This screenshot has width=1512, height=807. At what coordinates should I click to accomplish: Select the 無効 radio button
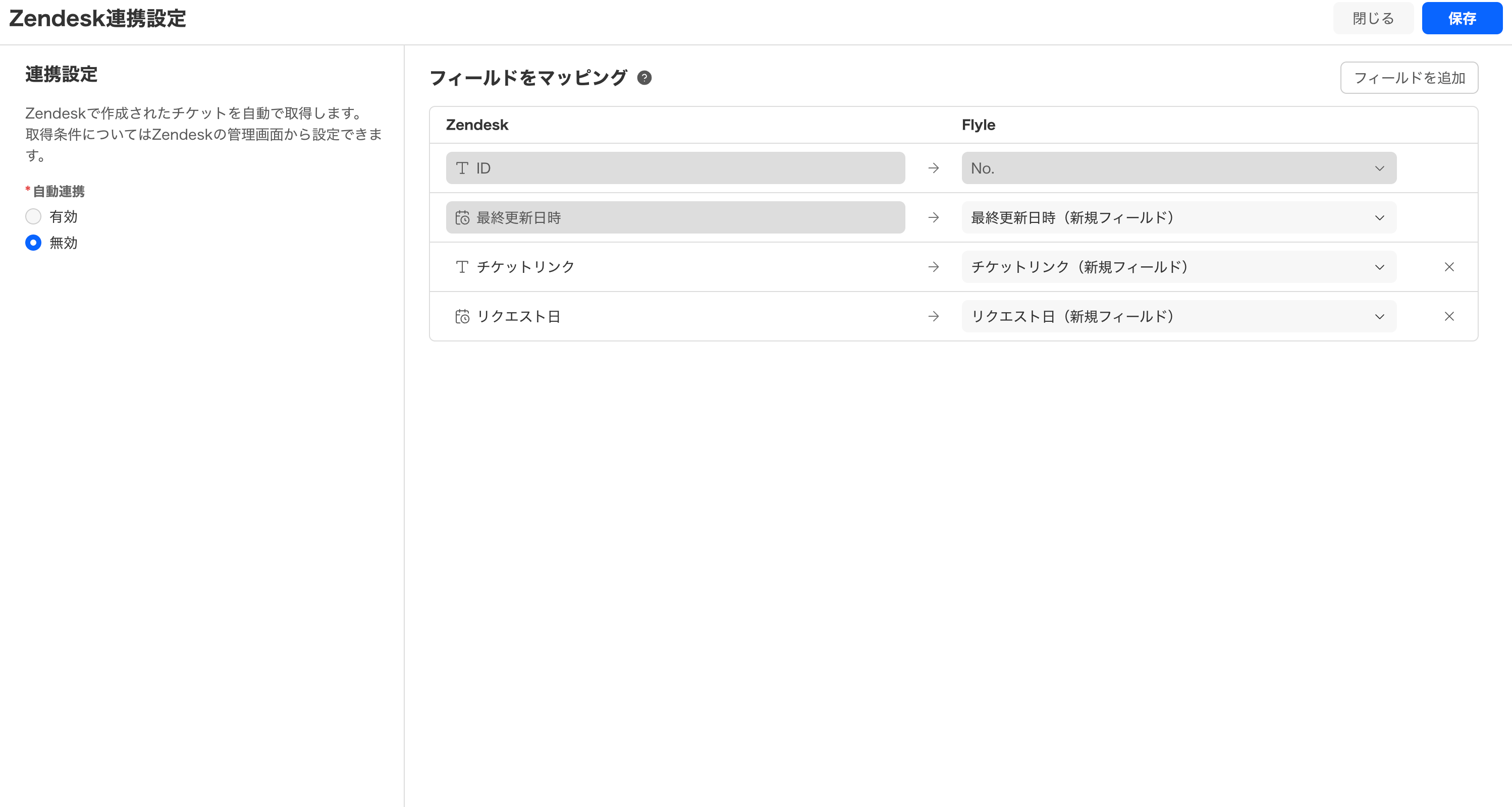click(x=33, y=243)
